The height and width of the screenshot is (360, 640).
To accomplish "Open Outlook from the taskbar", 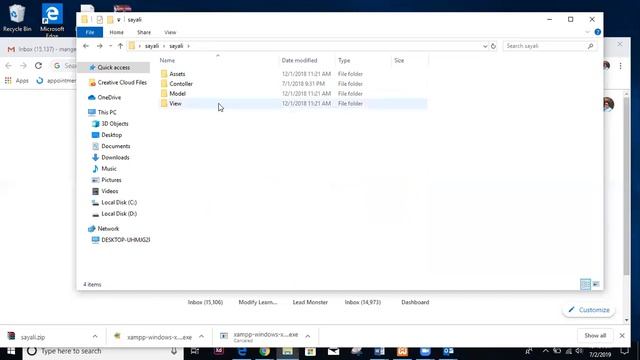I will (448, 351).
